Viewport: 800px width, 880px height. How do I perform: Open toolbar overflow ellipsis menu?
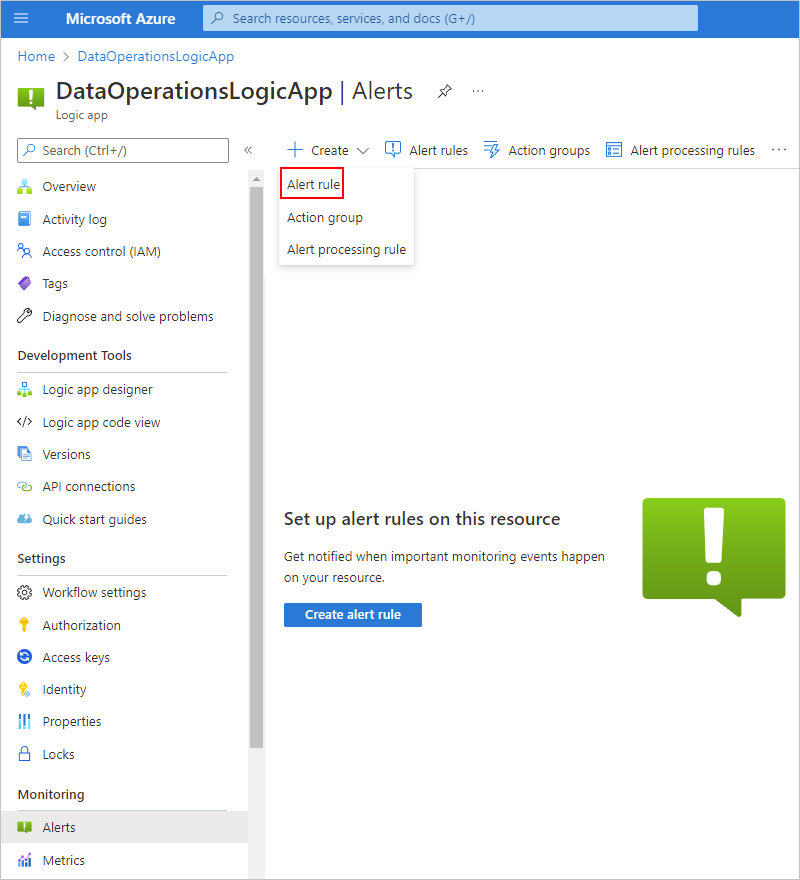pos(779,150)
